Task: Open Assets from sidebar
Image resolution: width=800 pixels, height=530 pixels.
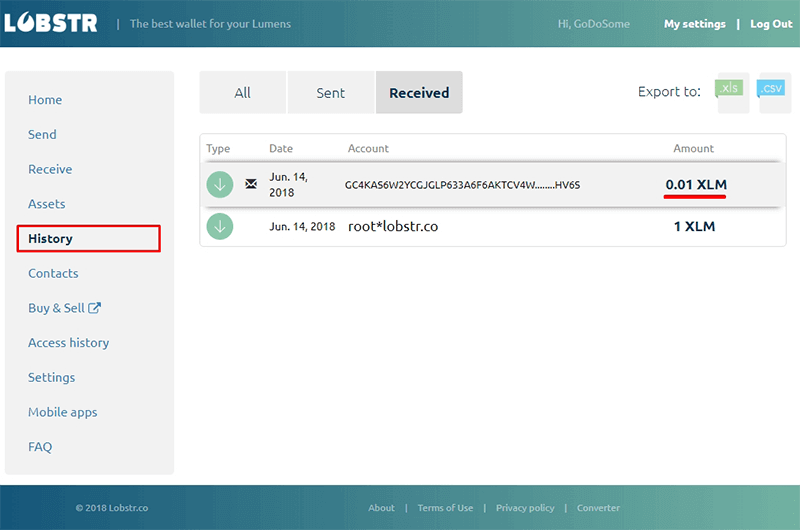Action: coord(46,204)
